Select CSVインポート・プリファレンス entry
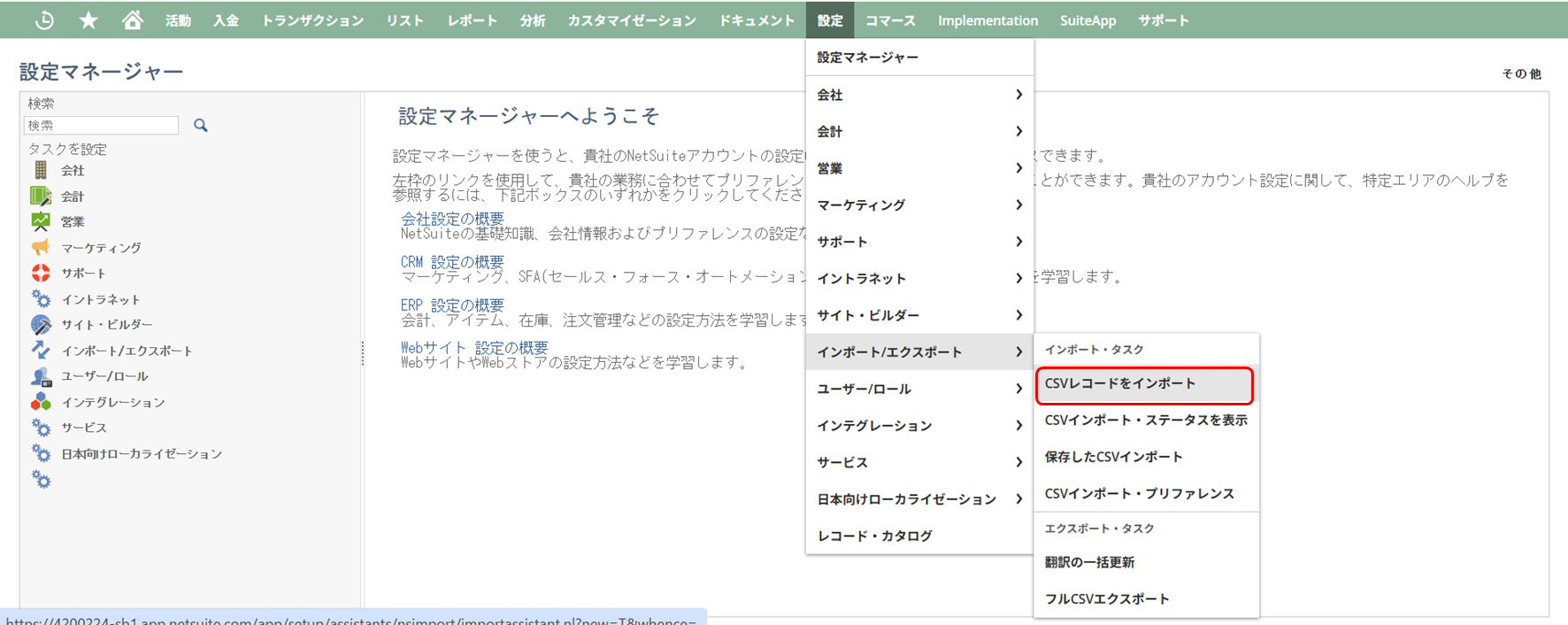1568x625 pixels. pyautogui.click(x=1146, y=494)
